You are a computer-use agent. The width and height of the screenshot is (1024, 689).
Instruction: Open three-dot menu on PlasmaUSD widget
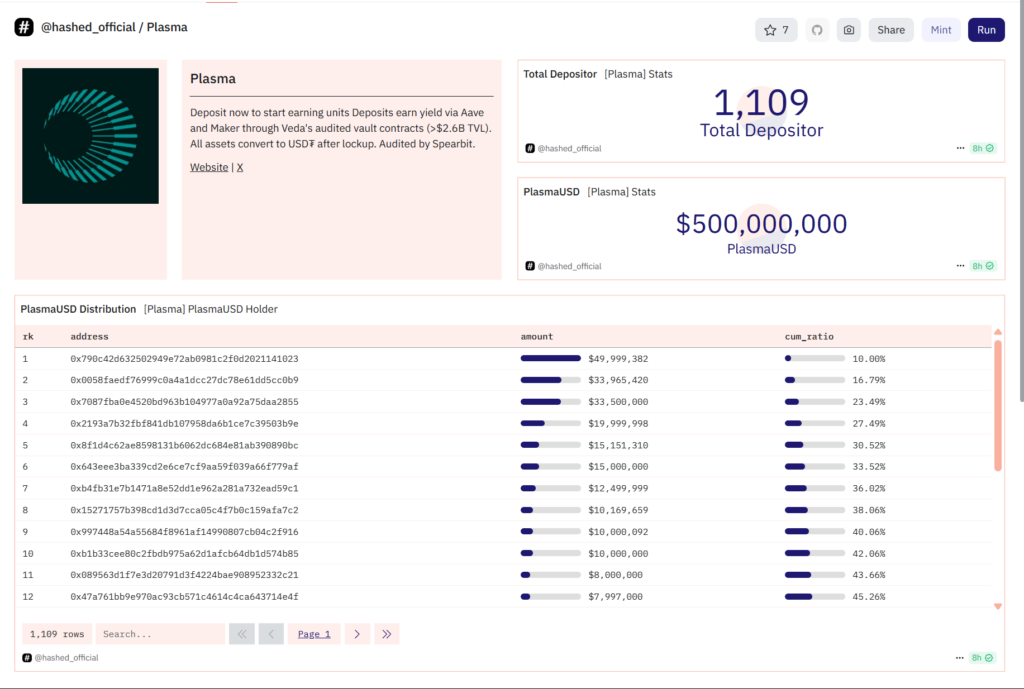(x=960, y=266)
